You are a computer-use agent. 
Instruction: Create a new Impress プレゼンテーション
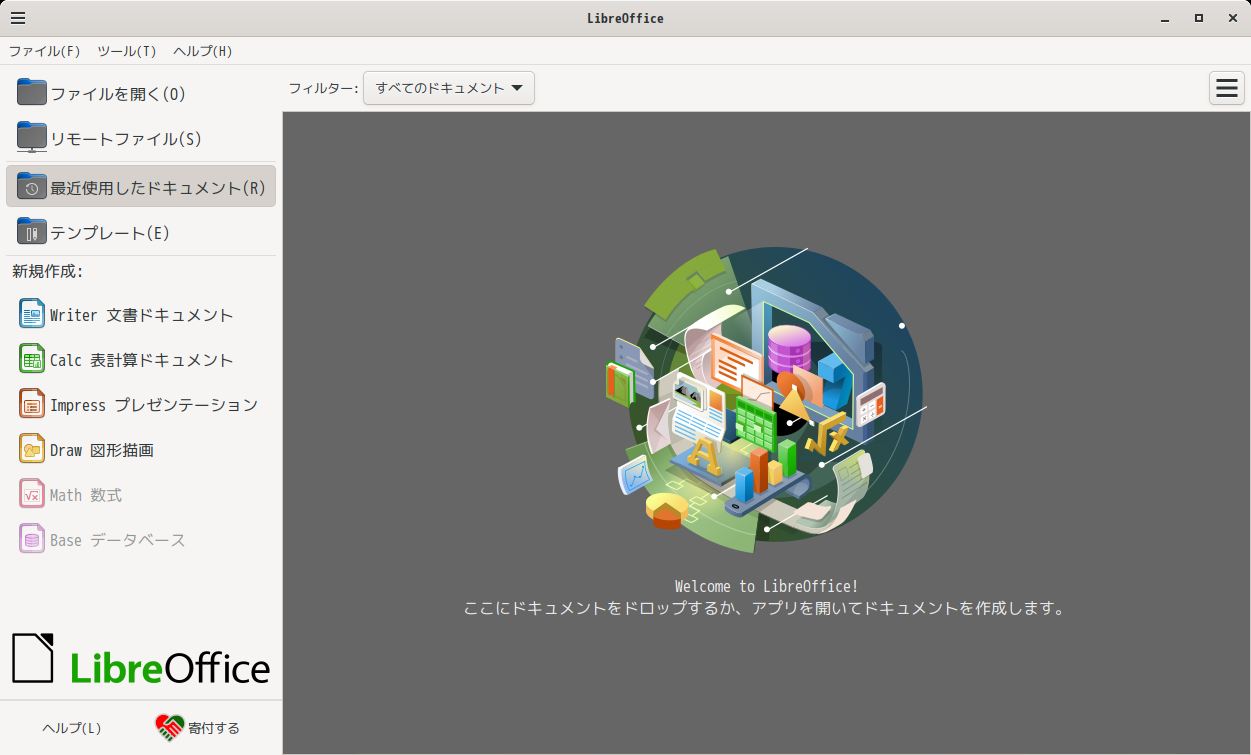(141, 405)
